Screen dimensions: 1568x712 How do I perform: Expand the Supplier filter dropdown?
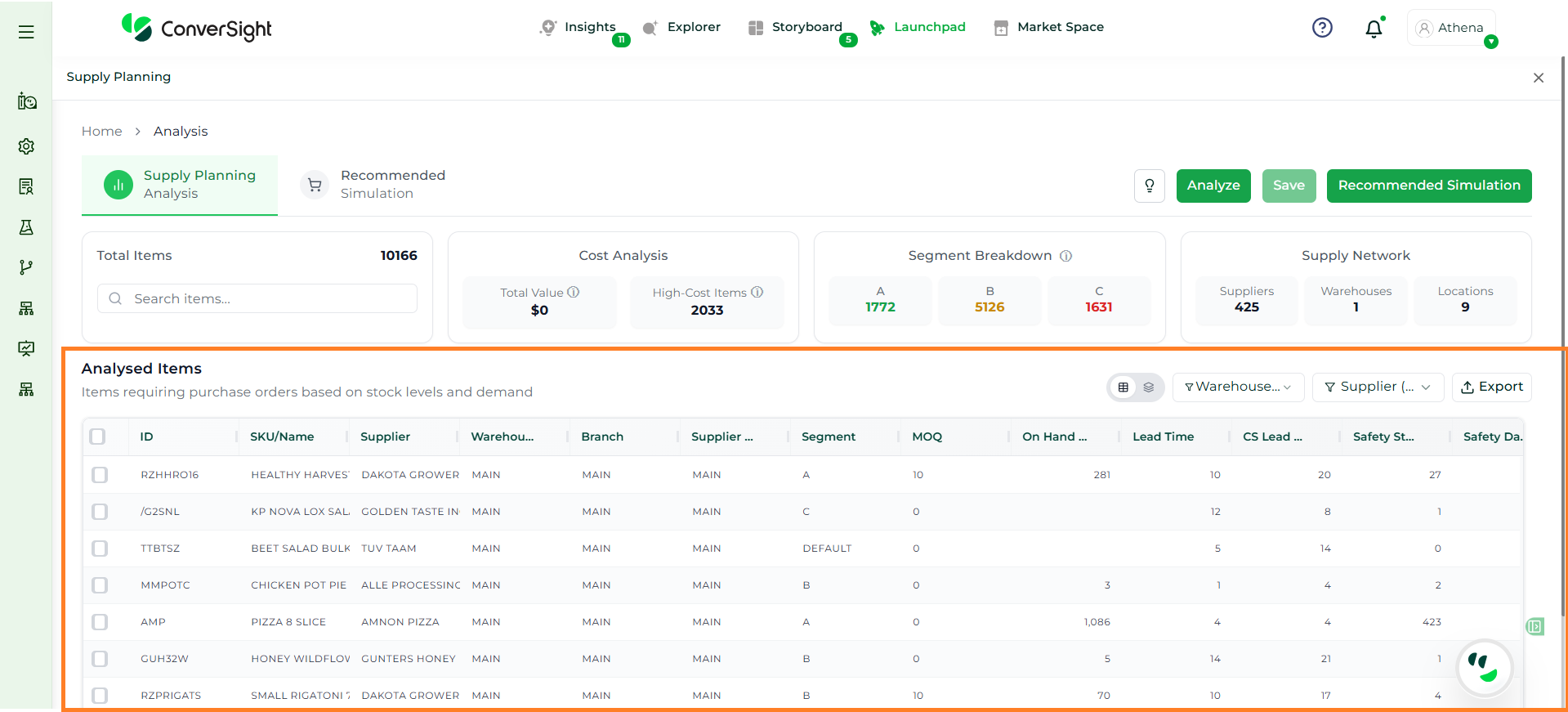point(1377,387)
